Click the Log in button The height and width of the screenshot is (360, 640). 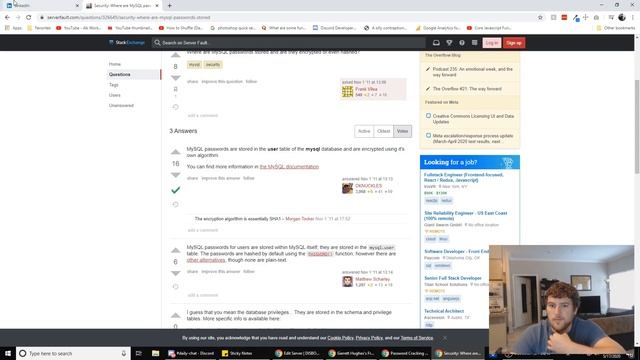(491, 43)
